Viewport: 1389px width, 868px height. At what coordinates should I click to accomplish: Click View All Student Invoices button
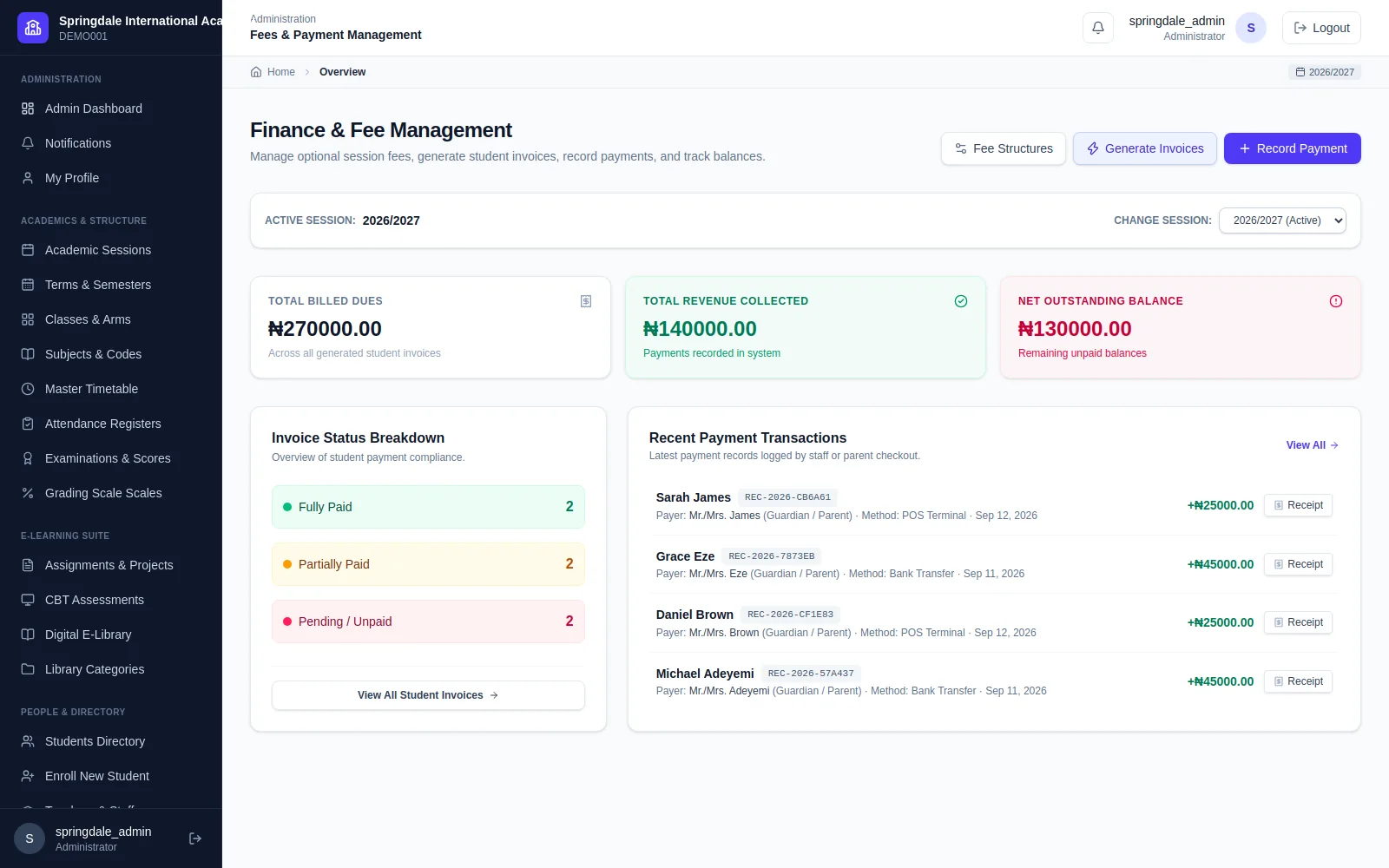[x=428, y=695]
